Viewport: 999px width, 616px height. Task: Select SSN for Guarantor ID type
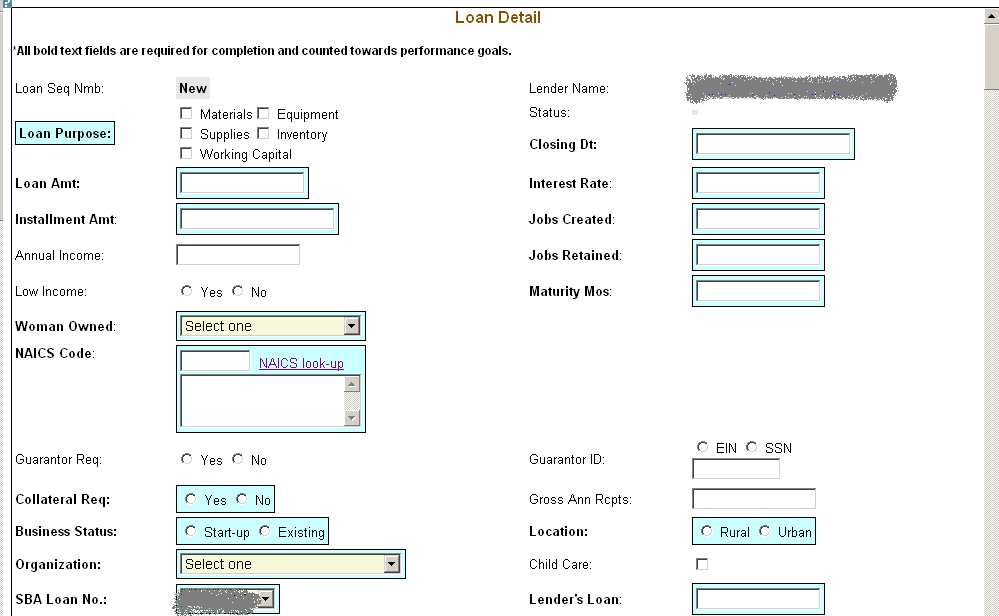tap(752, 447)
